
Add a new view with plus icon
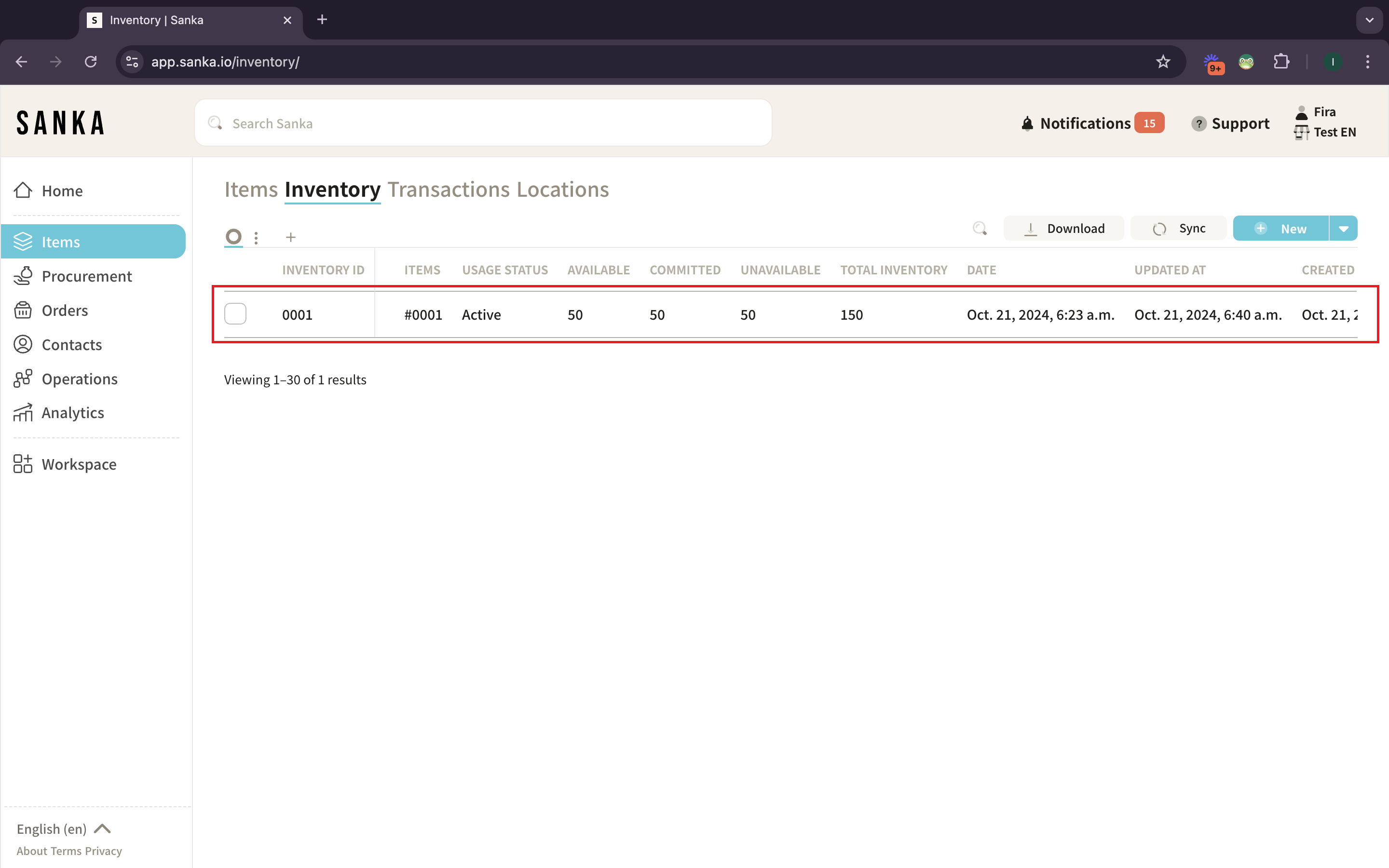tap(290, 237)
